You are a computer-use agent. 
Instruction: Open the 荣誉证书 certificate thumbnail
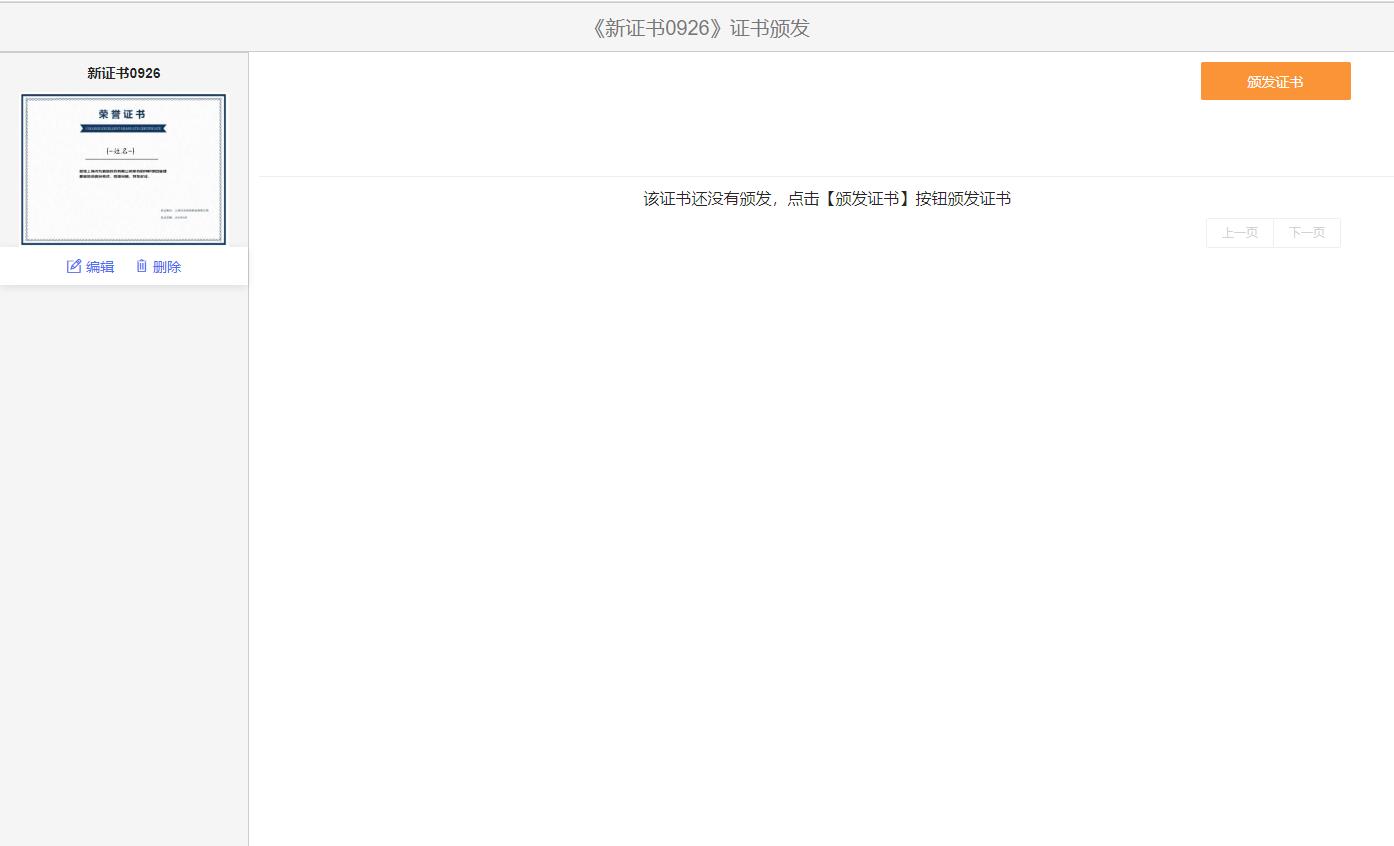(124, 169)
